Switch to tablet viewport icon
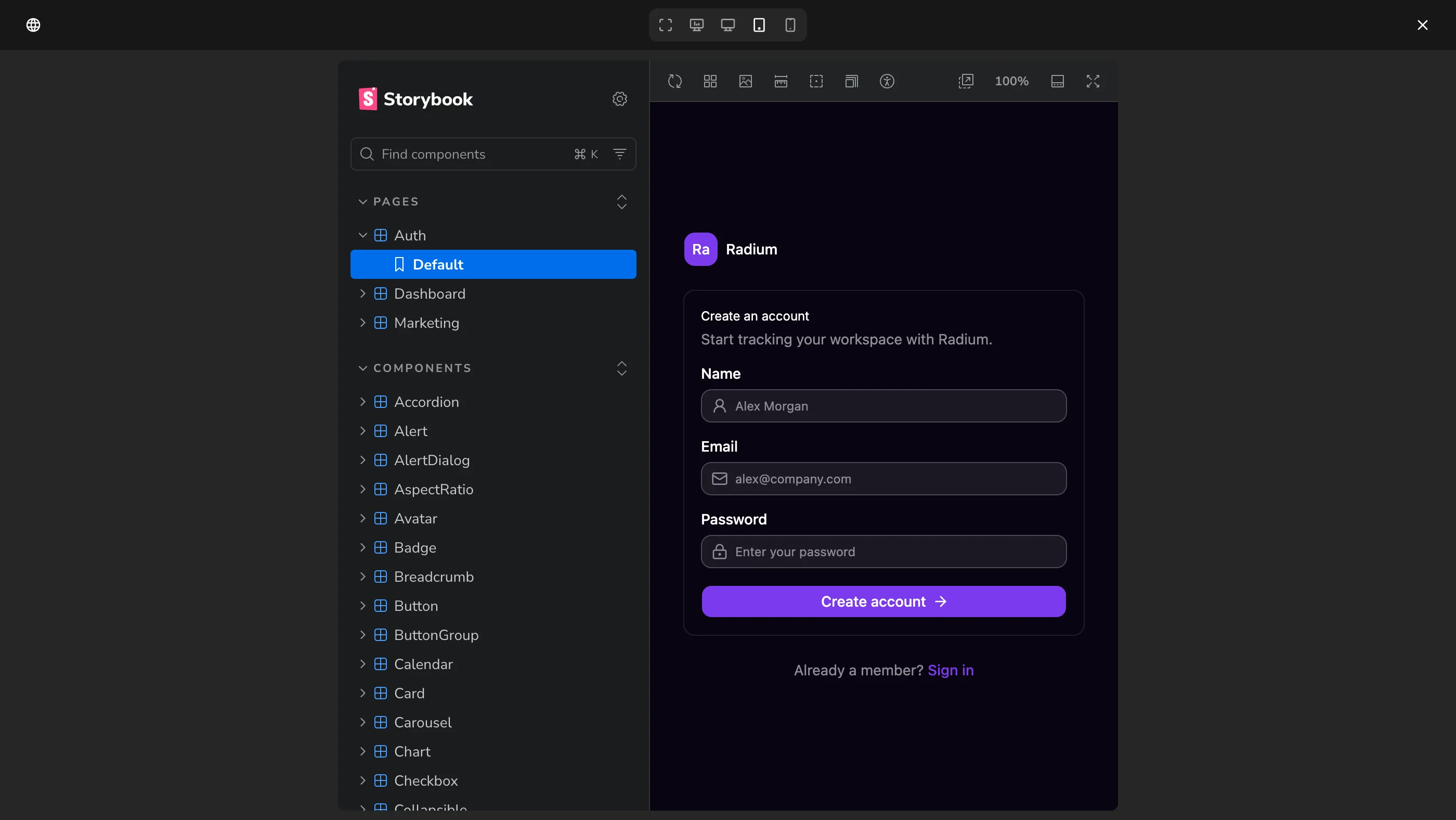1456x820 pixels. (x=759, y=25)
